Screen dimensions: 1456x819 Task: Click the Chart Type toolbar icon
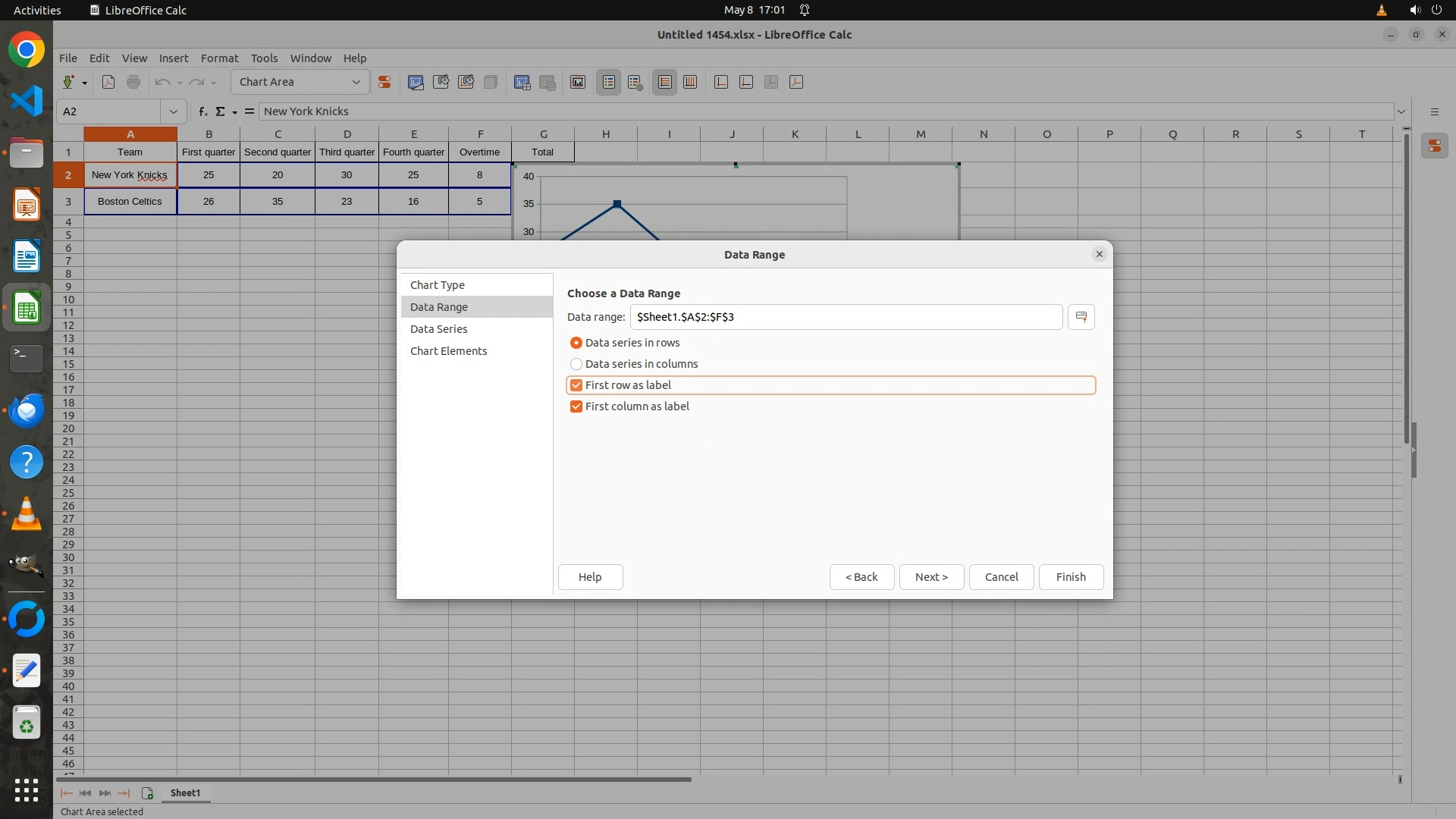(x=416, y=82)
